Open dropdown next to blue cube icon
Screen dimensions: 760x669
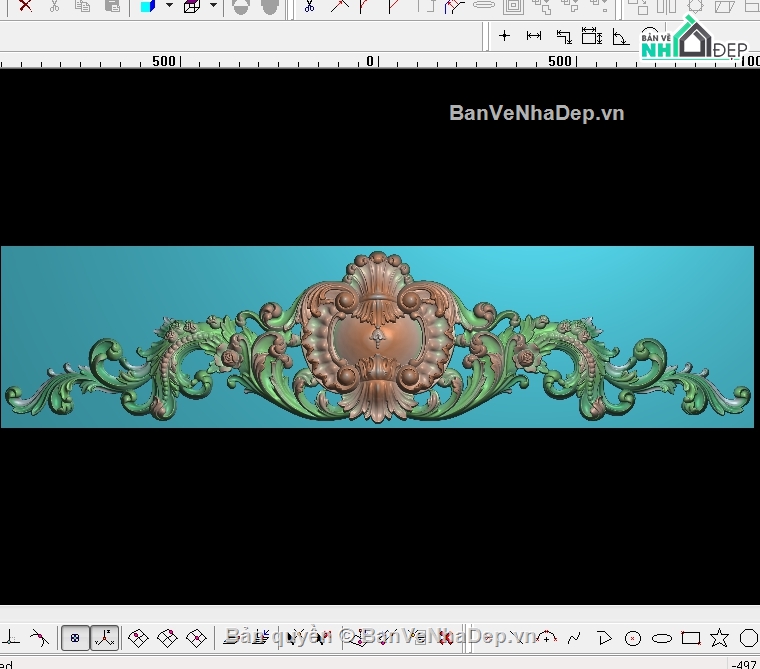(x=169, y=6)
